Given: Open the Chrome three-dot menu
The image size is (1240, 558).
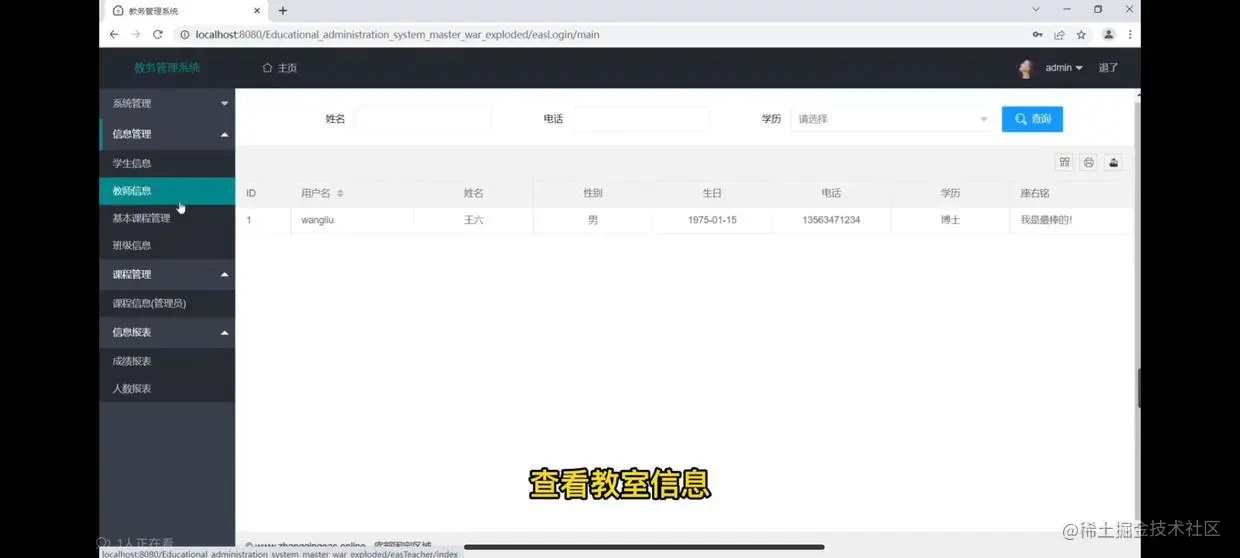Looking at the screenshot, I should point(1130,34).
